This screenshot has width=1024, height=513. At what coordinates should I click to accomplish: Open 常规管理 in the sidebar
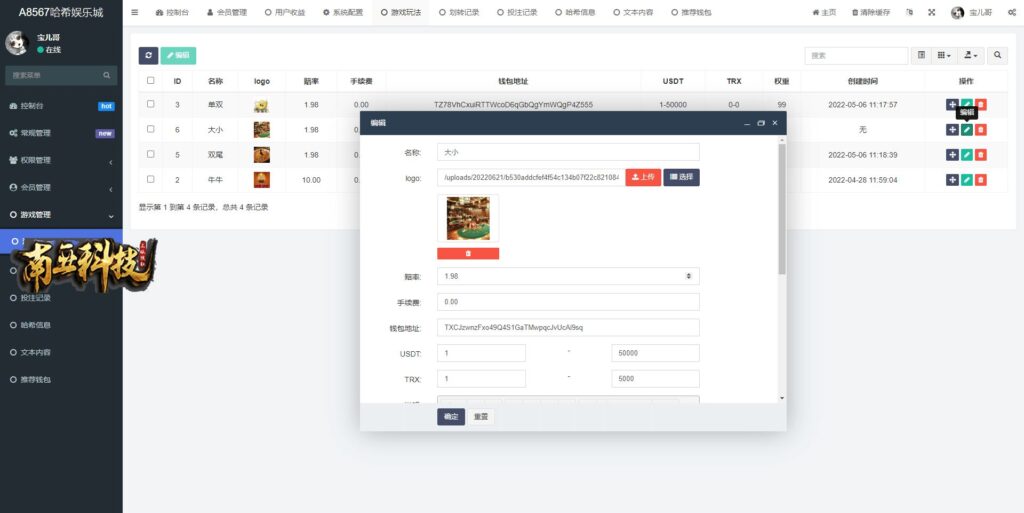[x=61, y=133]
